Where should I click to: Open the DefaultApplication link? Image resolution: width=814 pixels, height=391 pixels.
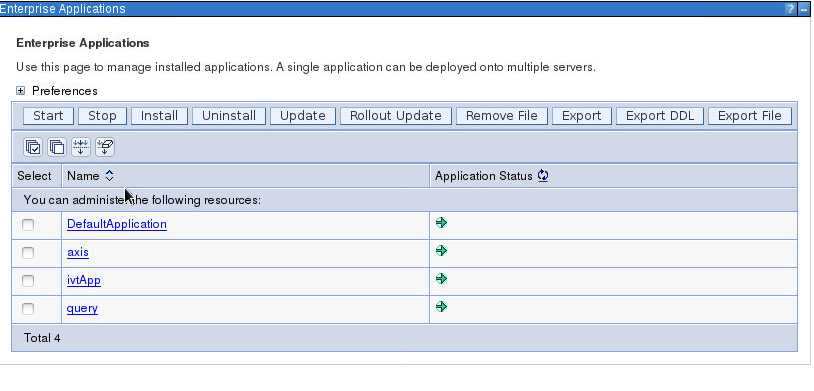(117, 224)
